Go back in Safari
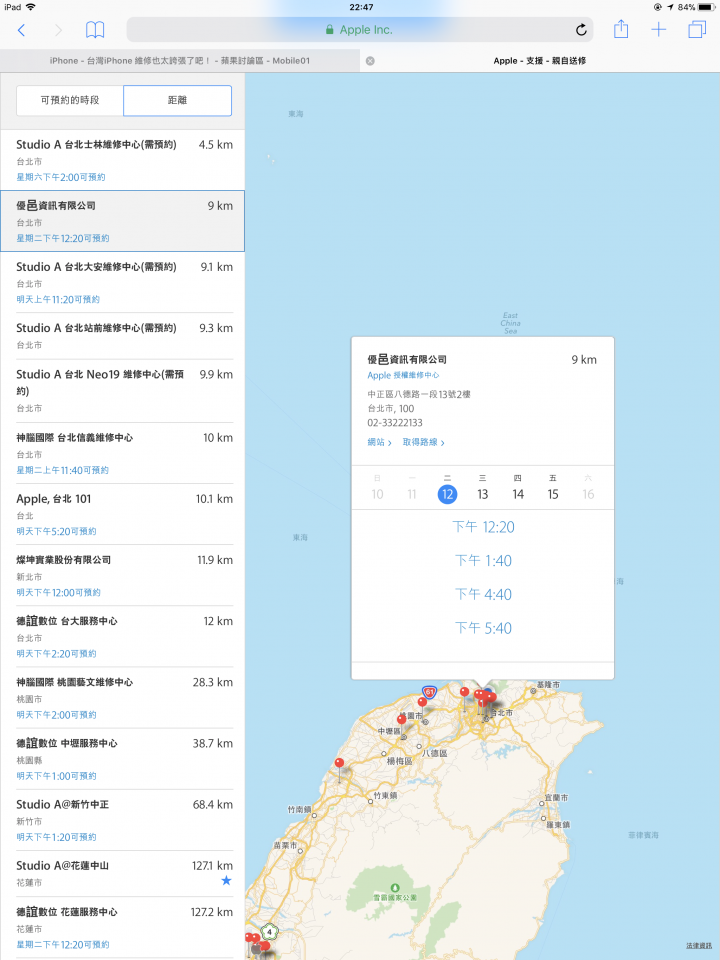The image size is (720, 960). pyautogui.click(x=21, y=30)
